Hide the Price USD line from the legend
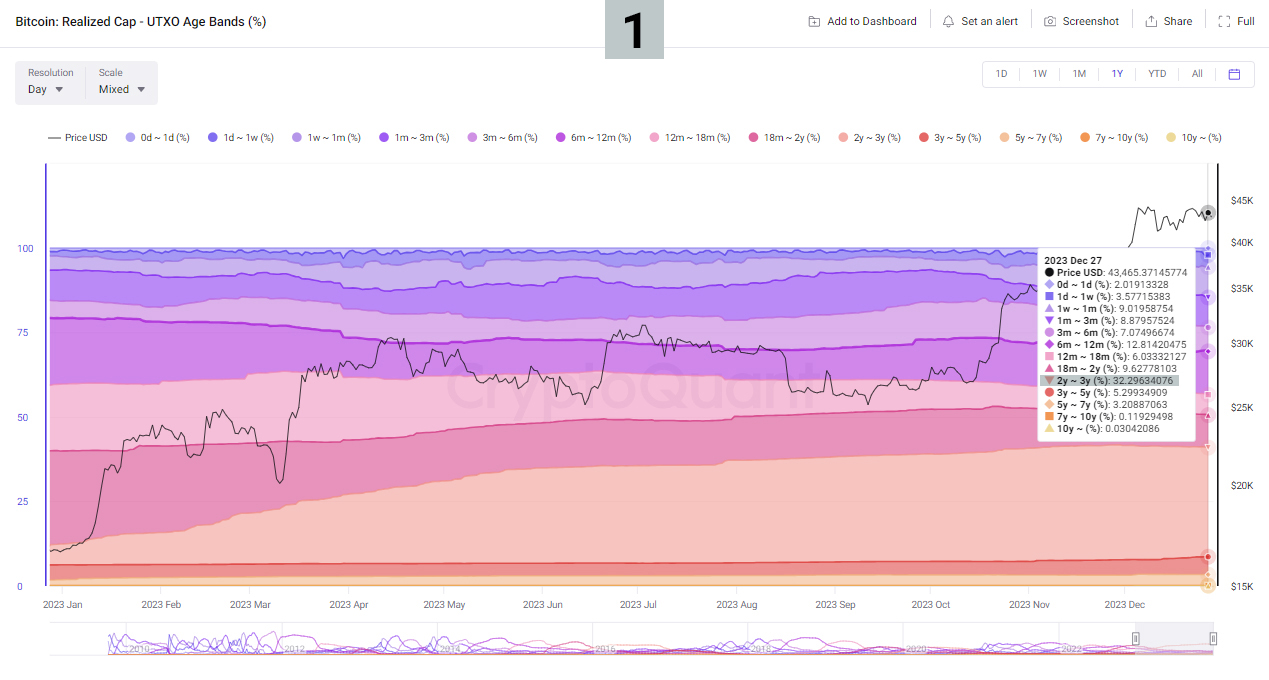Screen dimensions: 1269x680 [x=77, y=137]
